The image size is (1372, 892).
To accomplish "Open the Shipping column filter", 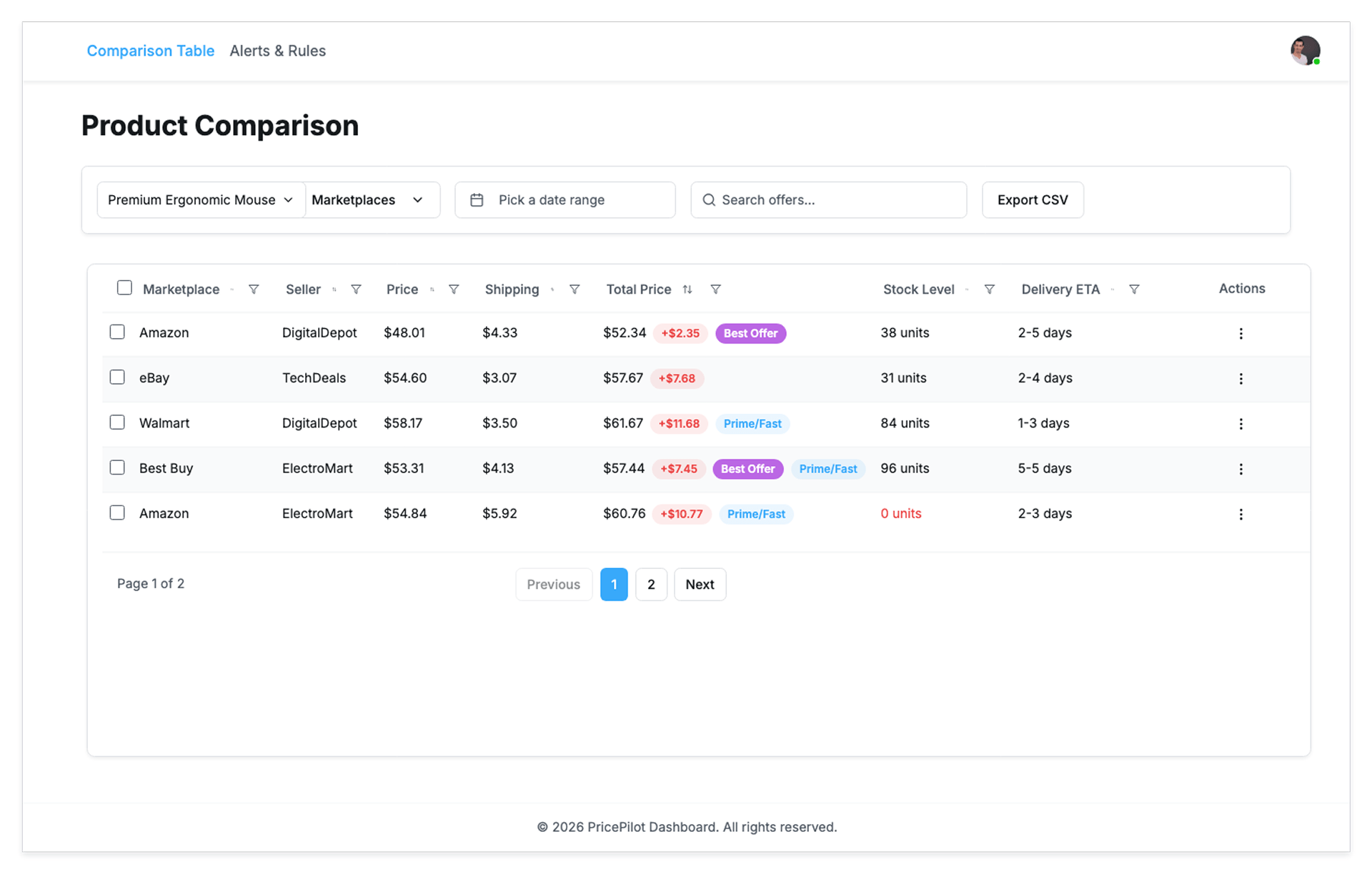I will coord(575,289).
